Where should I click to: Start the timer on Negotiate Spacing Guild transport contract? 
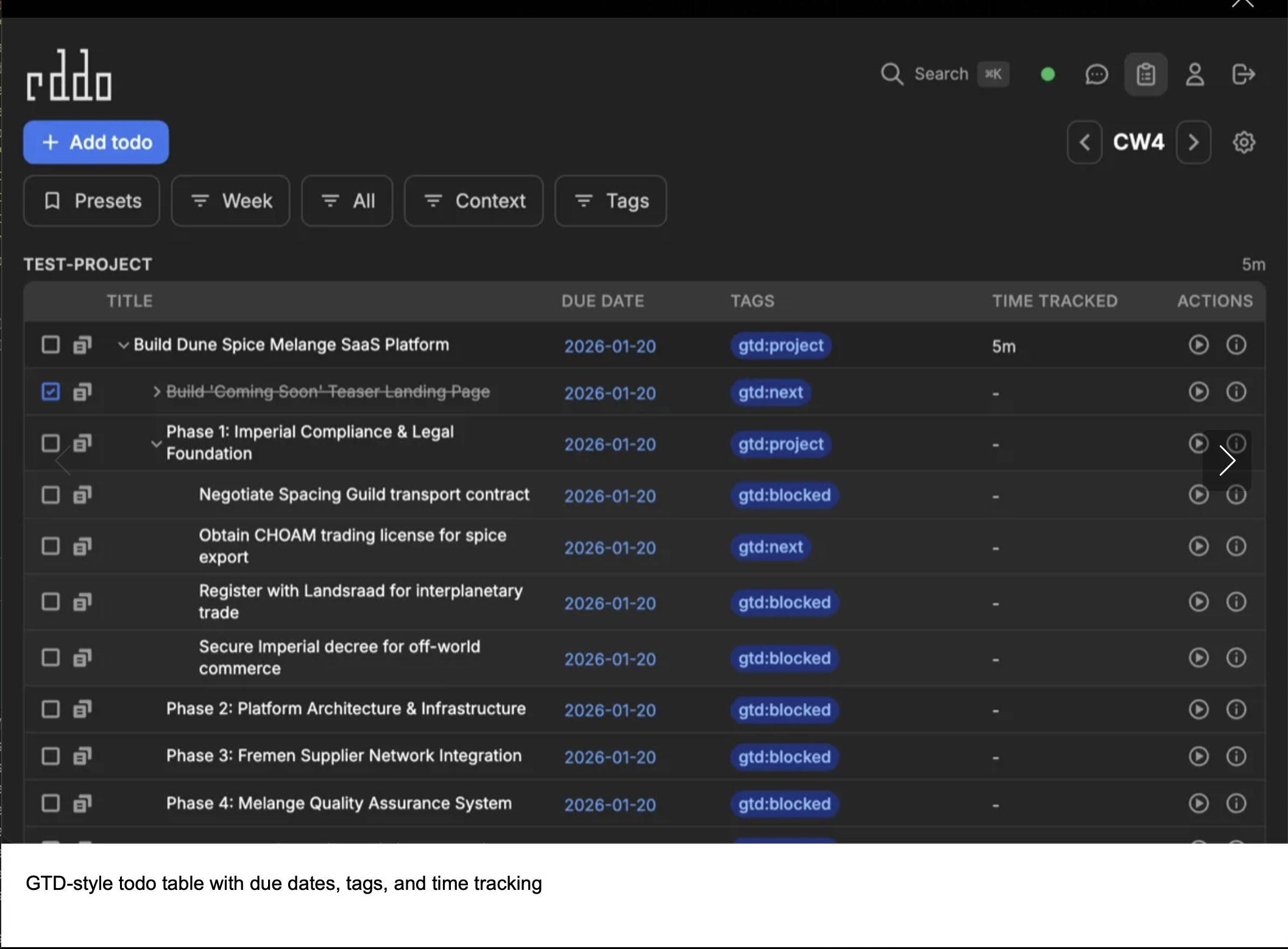[1198, 495]
